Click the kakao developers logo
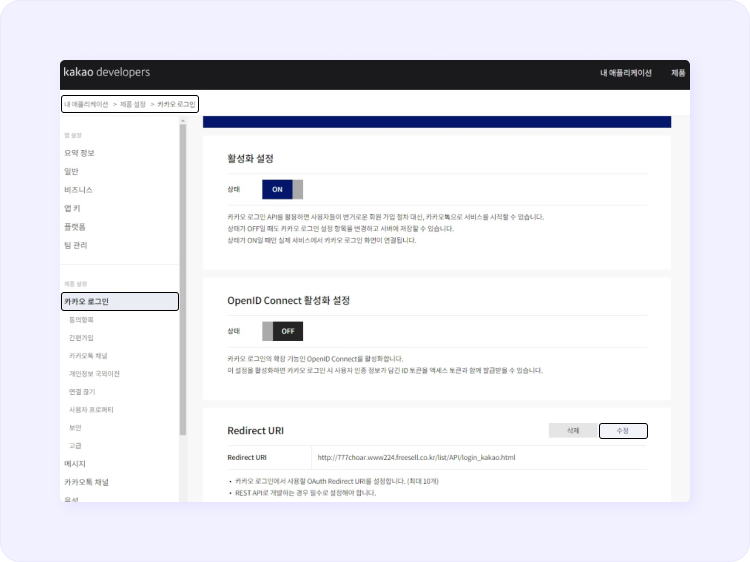The image size is (750, 562). [107, 72]
